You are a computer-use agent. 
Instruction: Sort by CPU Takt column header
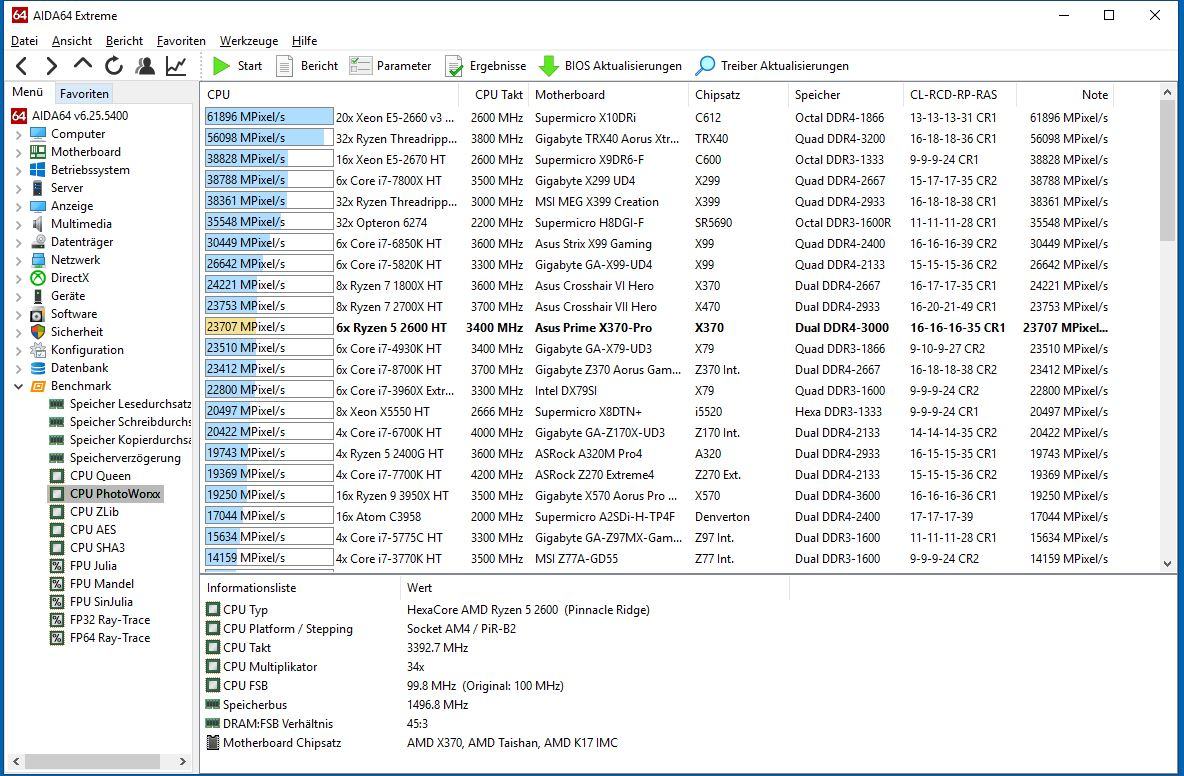(x=492, y=95)
